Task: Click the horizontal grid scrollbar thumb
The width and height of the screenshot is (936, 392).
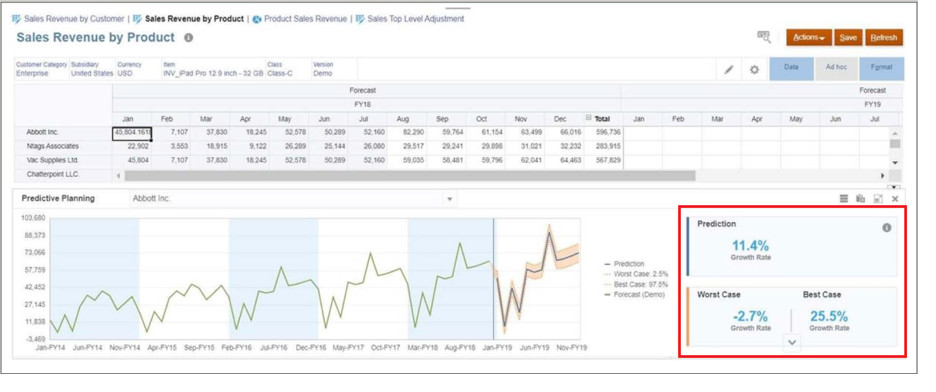Action: coord(410,176)
